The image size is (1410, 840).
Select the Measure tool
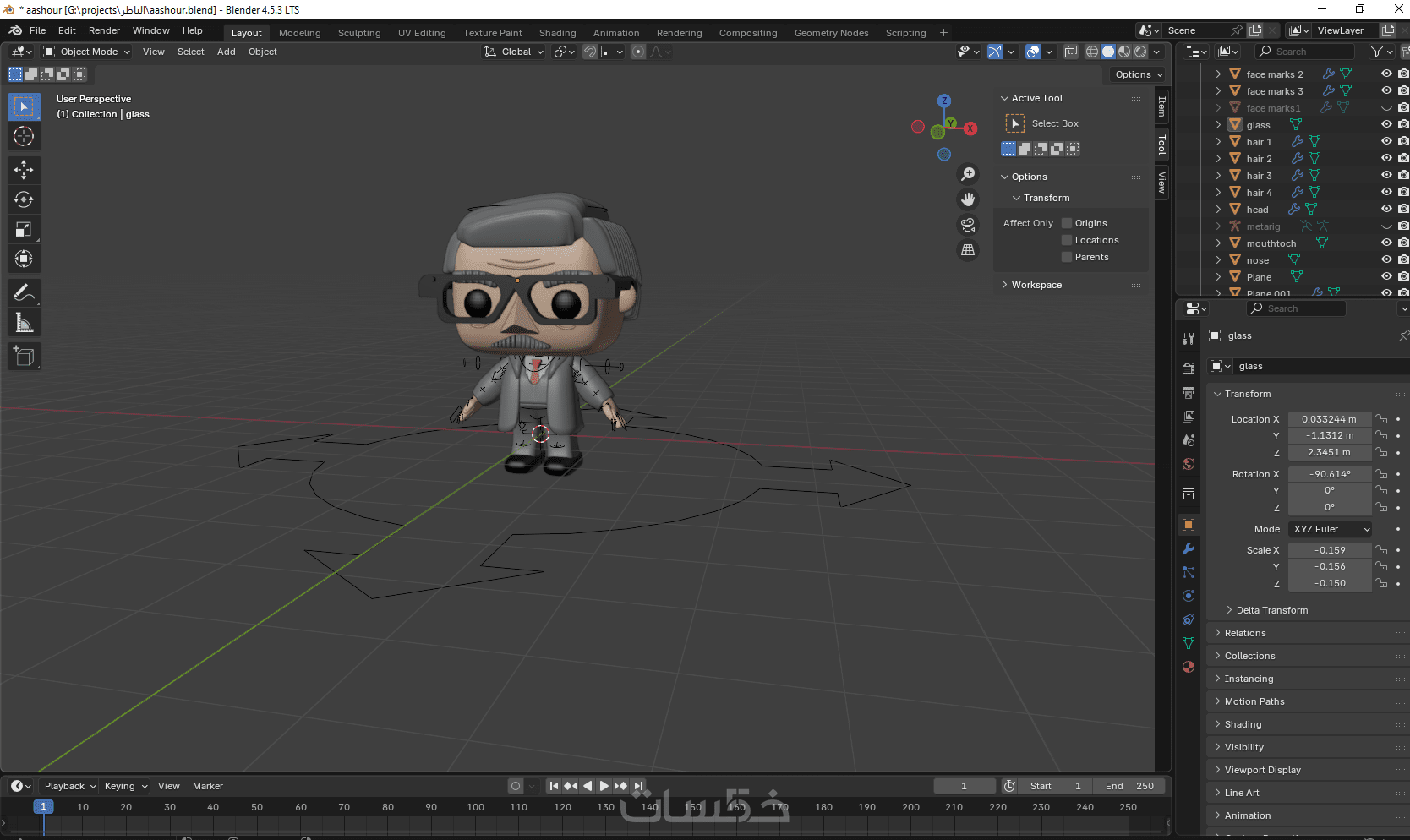[24, 322]
